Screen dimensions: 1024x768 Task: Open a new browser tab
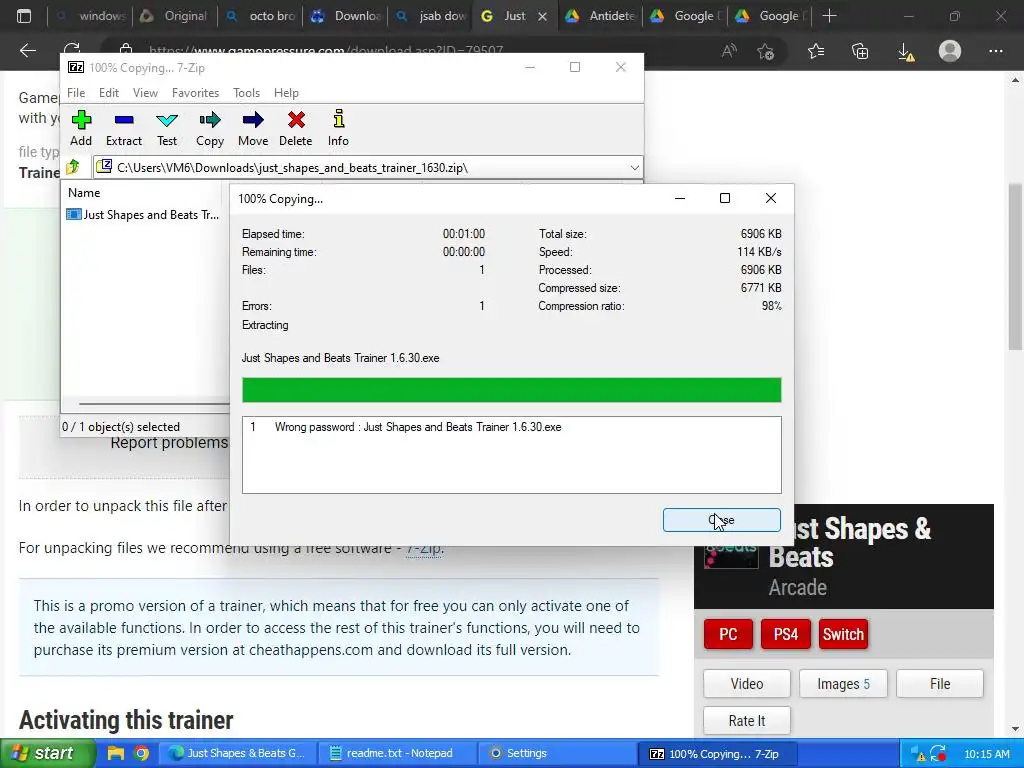pyautogui.click(x=829, y=16)
